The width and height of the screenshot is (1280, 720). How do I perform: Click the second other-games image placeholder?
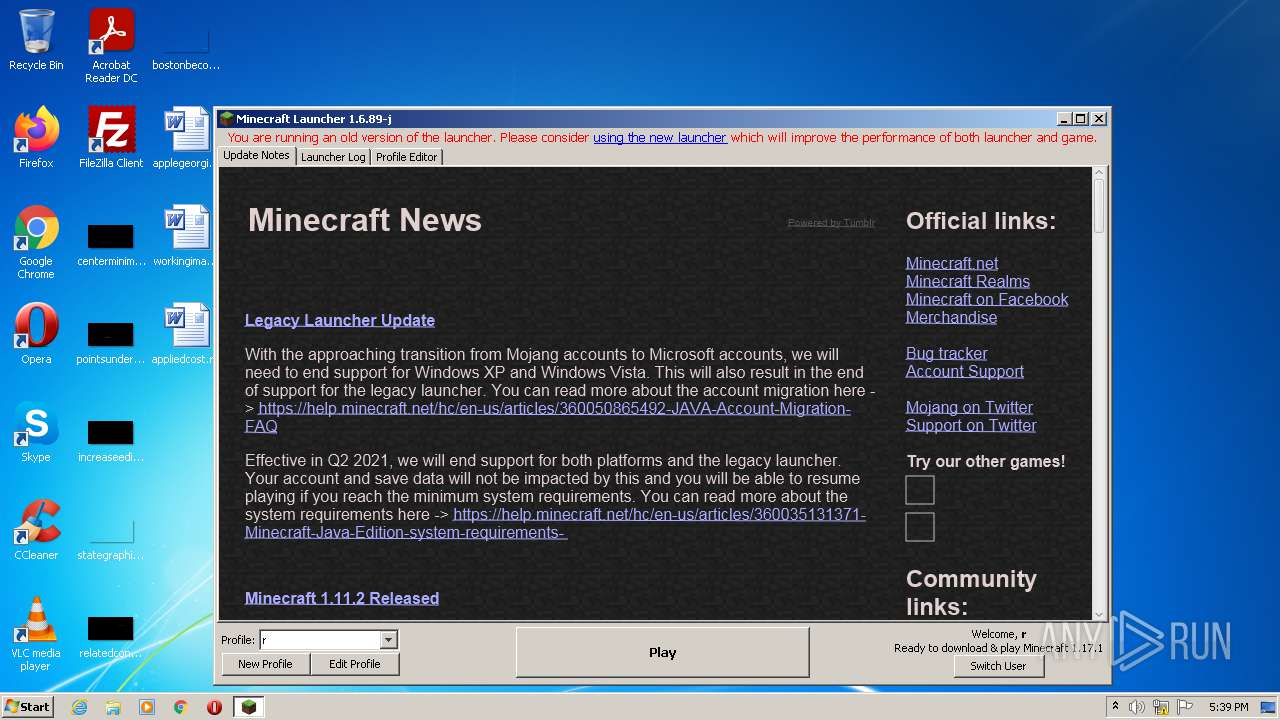(x=920, y=527)
